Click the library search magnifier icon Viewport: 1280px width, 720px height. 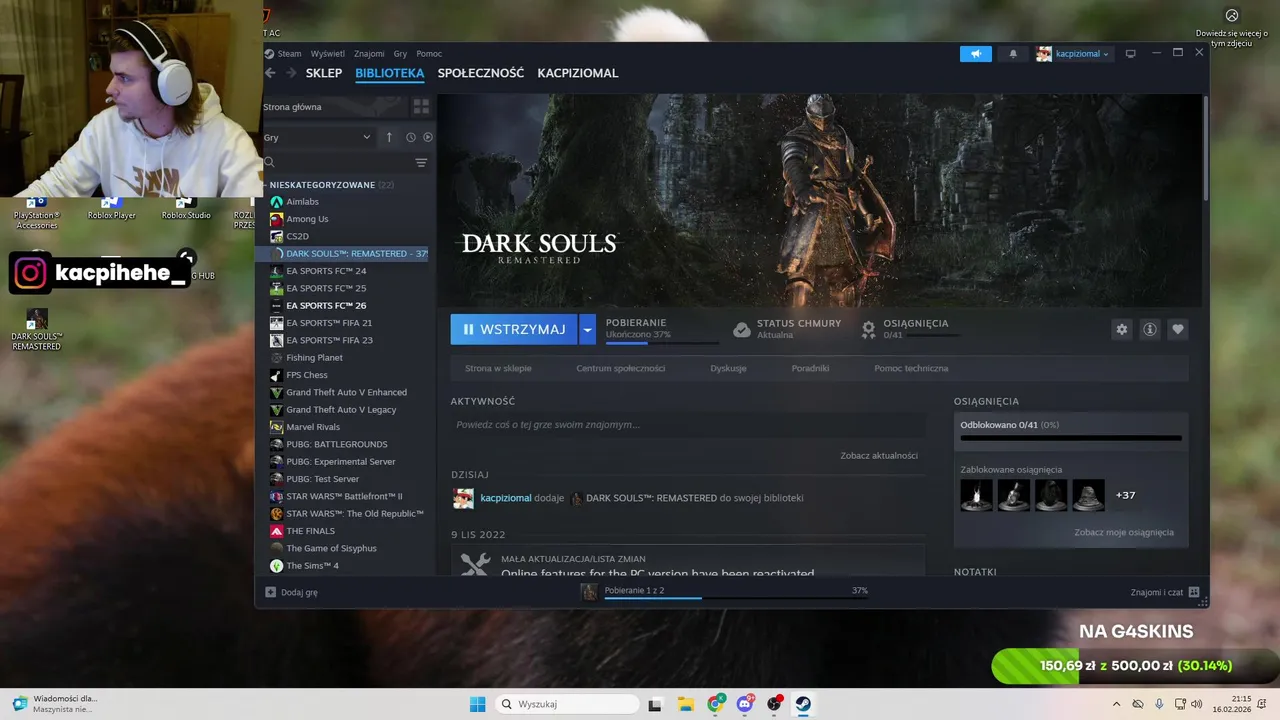(x=269, y=162)
